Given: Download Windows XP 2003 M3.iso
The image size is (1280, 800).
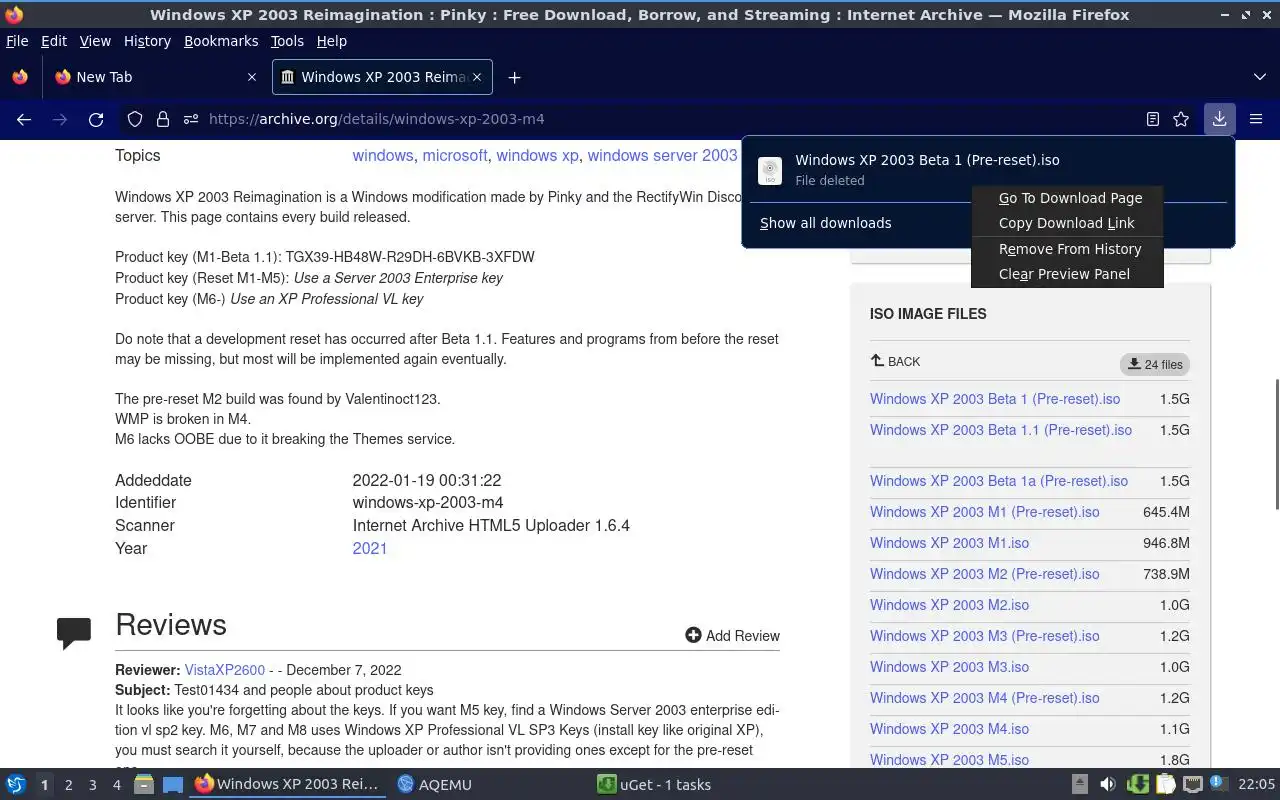Looking at the screenshot, I should [949, 667].
